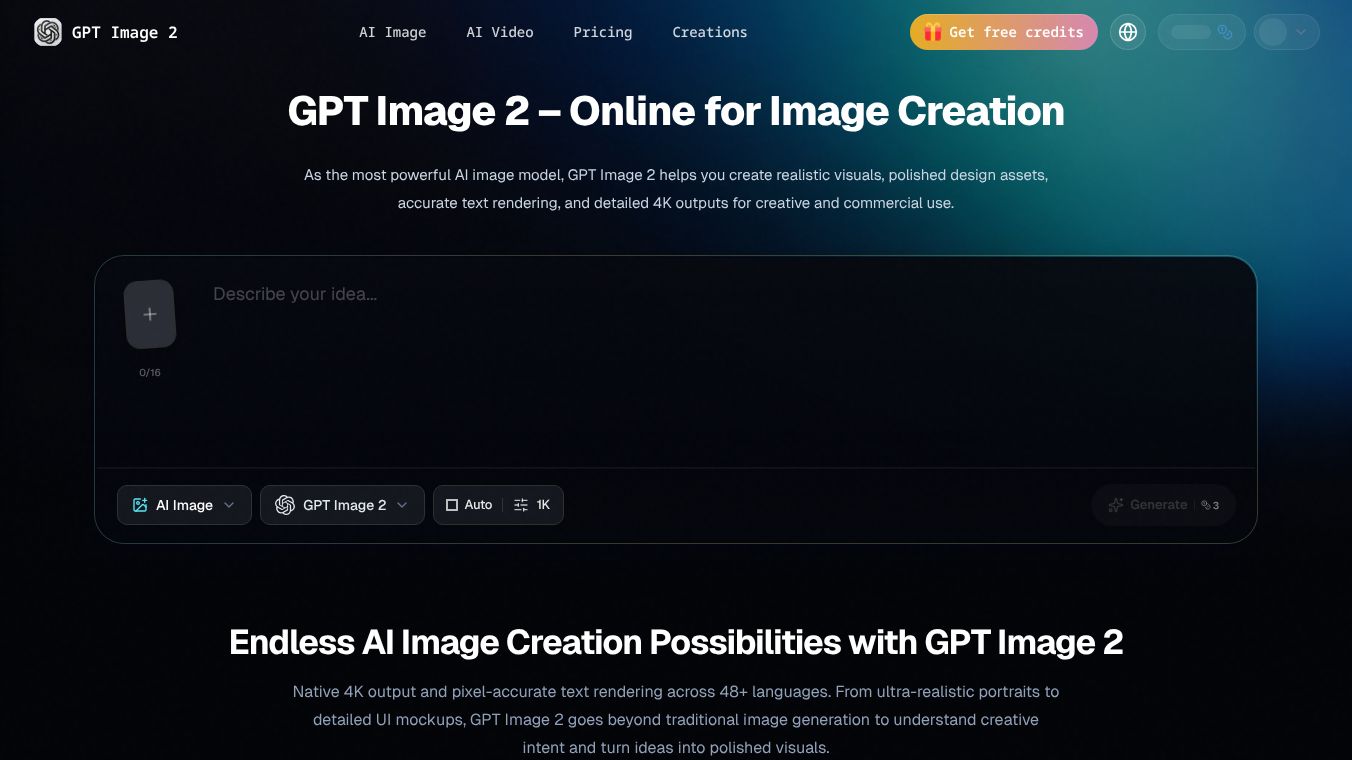Open the 1K resolution setting
Screen dimensions: 1352x760
pyautogui.click(x=532, y=505)
